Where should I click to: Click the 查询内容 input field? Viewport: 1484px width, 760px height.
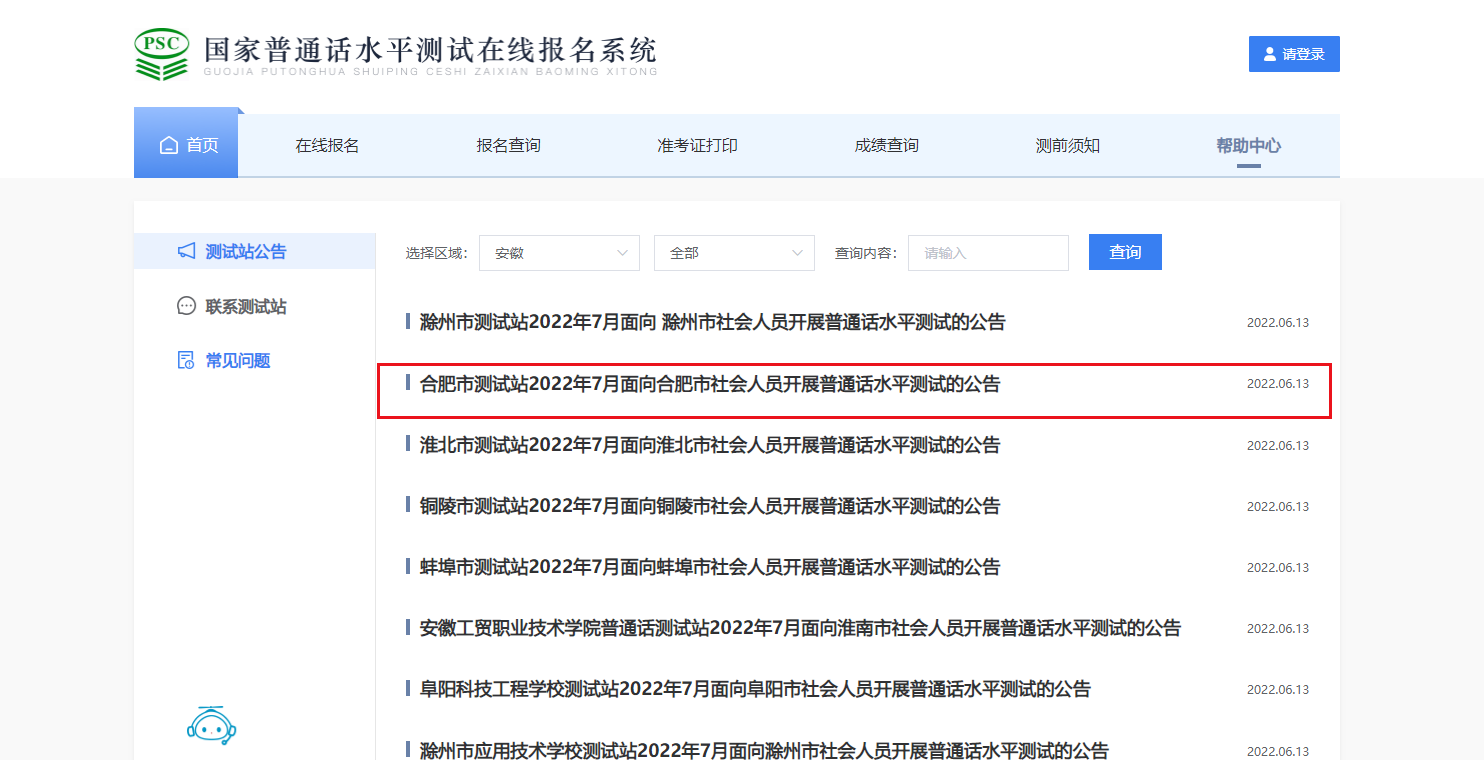[x=988, y=253]
